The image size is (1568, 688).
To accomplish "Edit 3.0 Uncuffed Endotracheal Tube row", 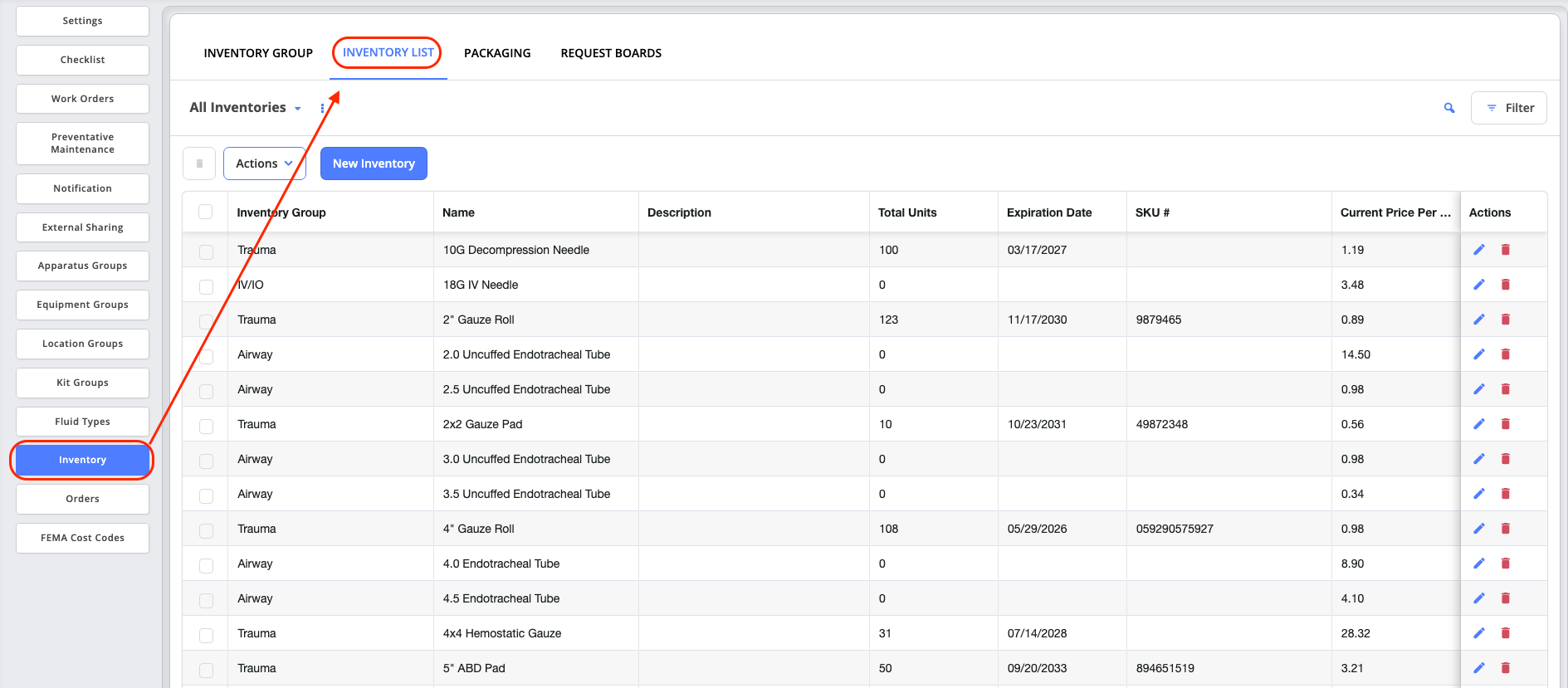I will [1479, 459].
